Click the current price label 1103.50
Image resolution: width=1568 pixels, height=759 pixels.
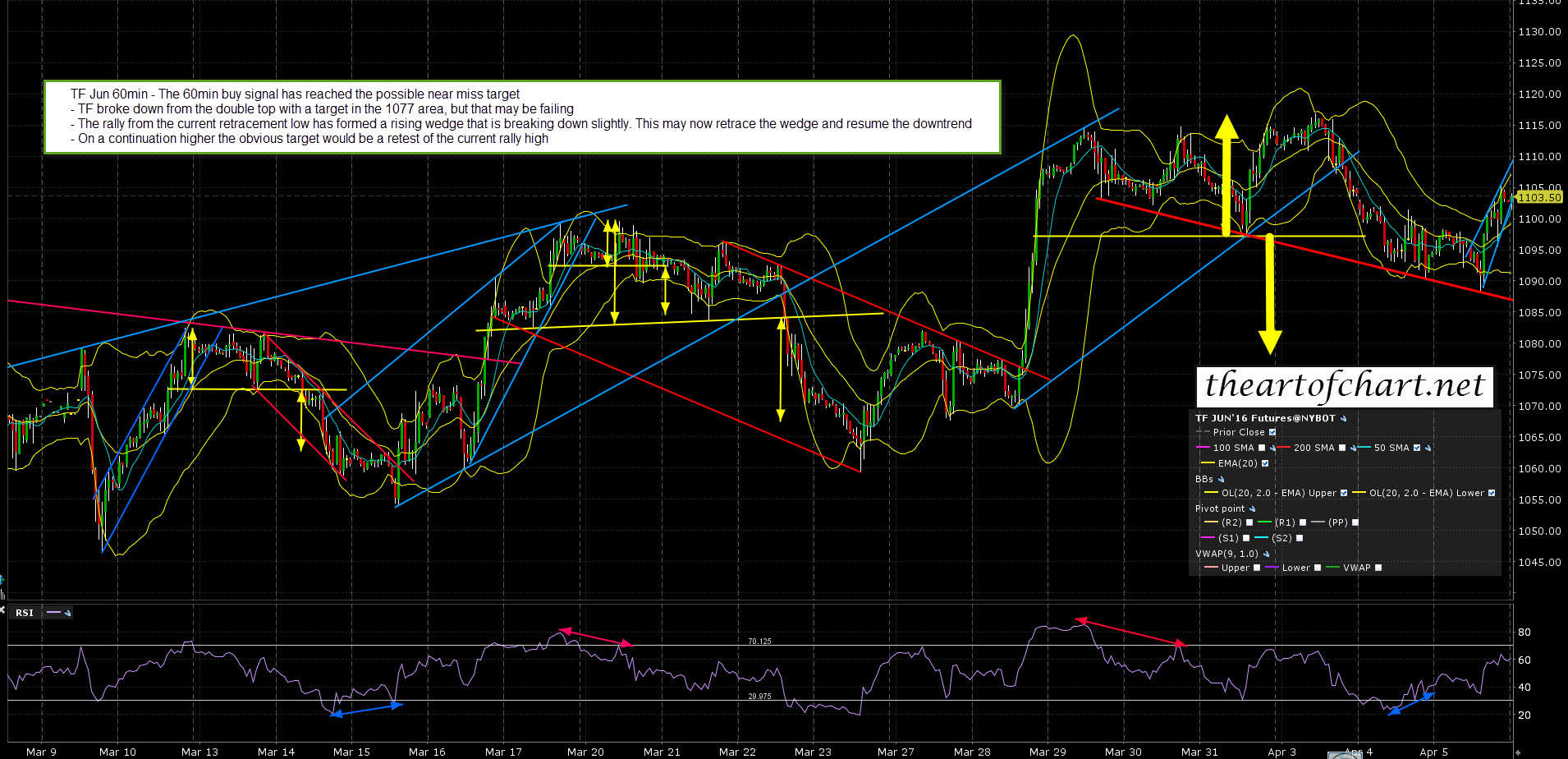point(1538,197)
